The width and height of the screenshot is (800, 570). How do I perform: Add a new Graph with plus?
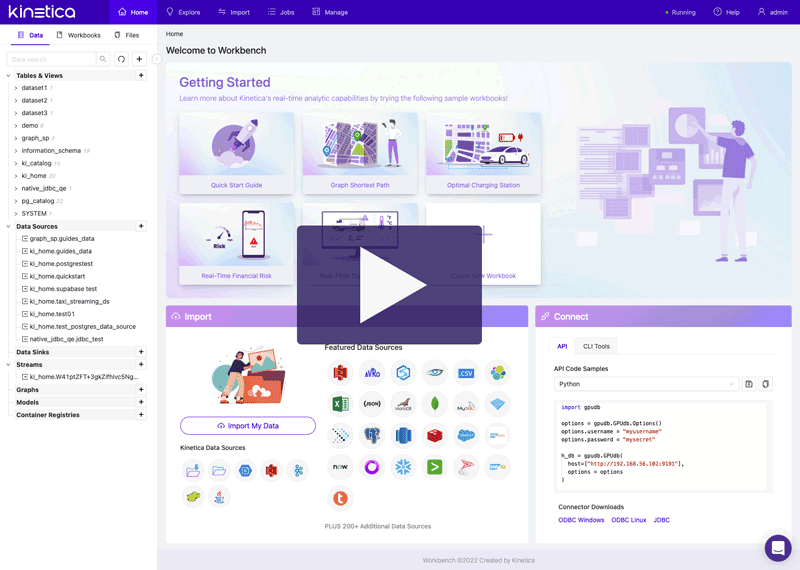pos(141,389)
